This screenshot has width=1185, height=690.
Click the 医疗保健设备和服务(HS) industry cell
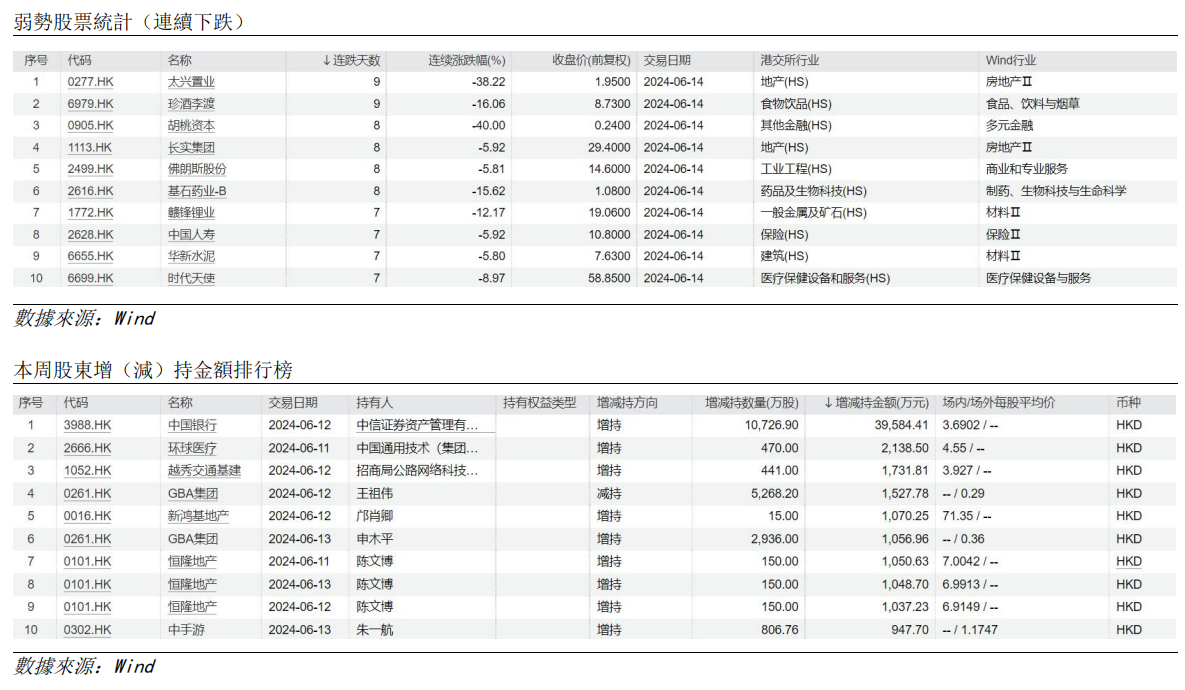(x=825, y=278)
